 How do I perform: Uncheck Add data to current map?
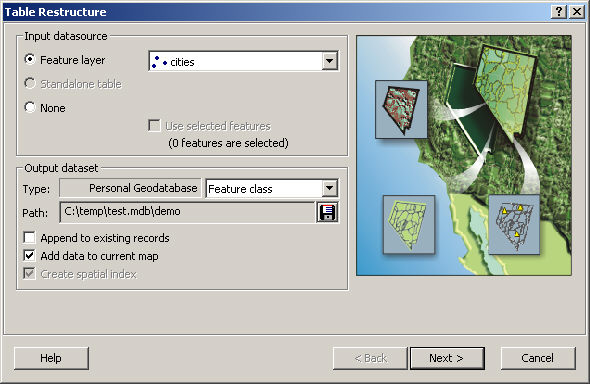[29, 256]
